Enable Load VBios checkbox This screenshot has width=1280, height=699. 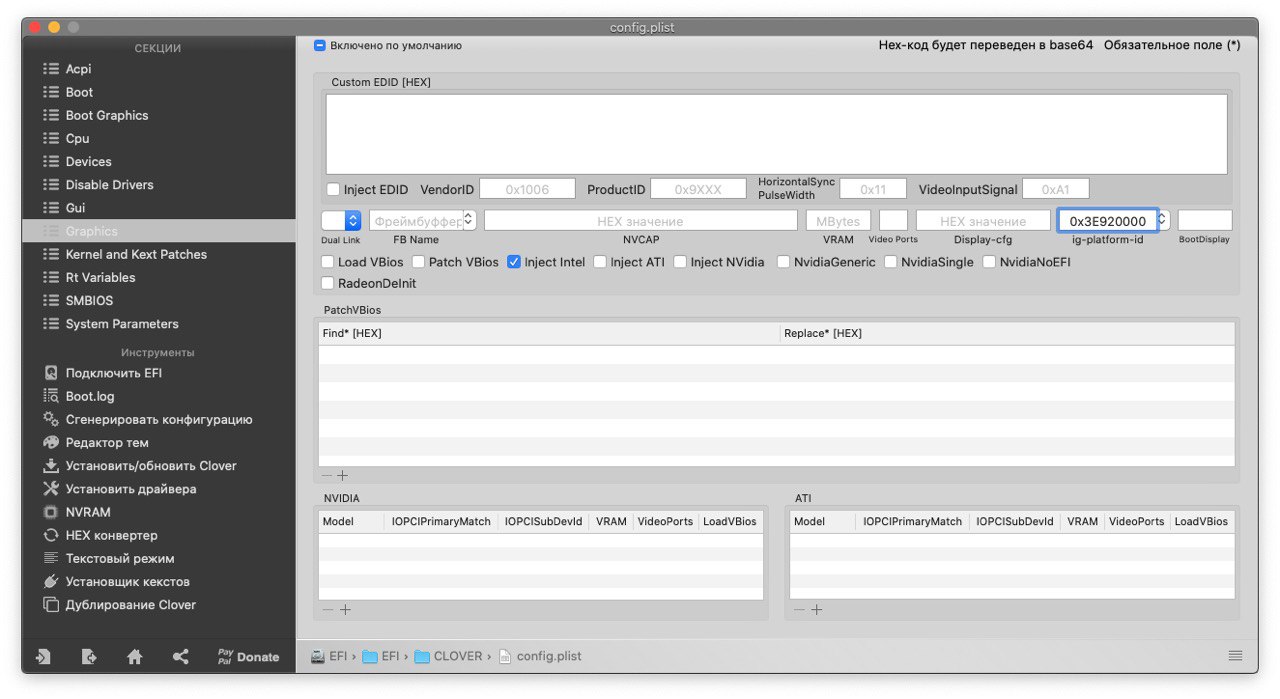click(x=328, y=262)
